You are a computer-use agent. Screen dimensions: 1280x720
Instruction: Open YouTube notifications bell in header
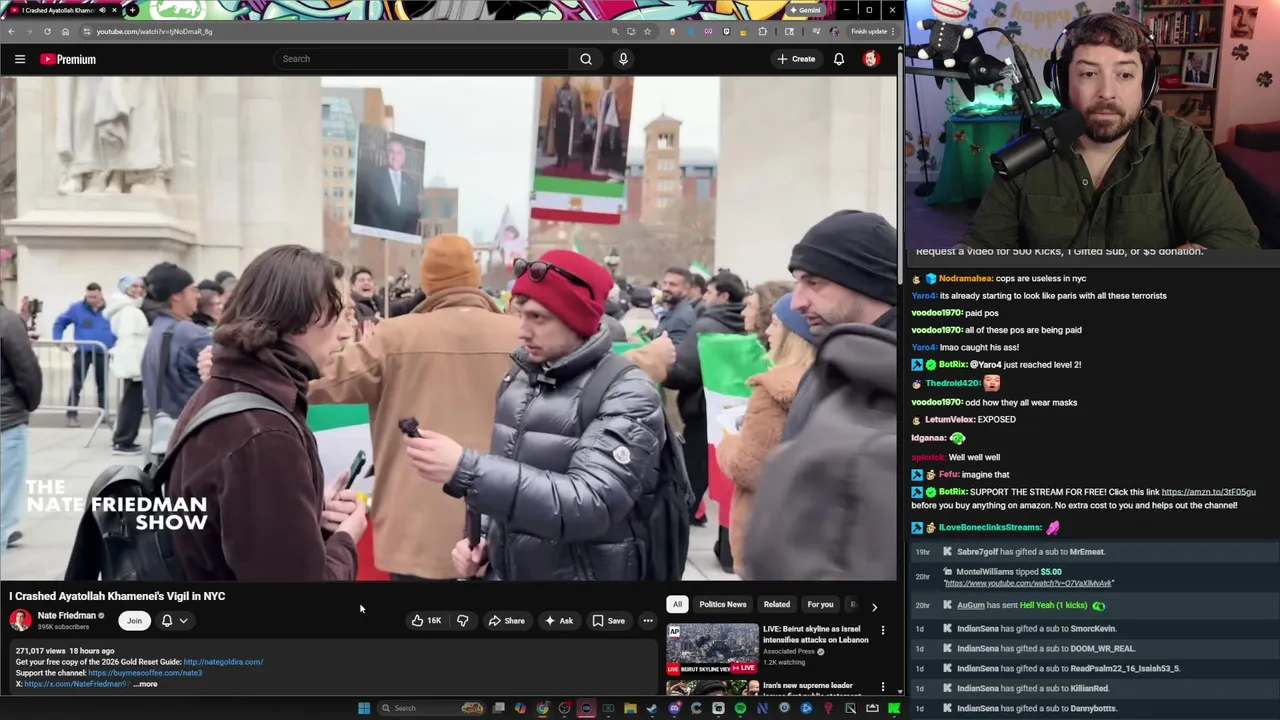pyautogui.click(x=839, y=59)
